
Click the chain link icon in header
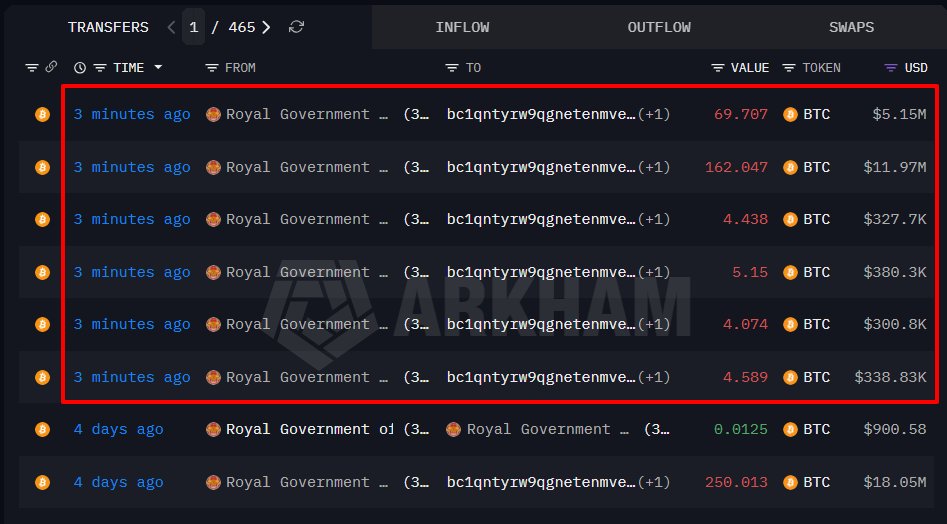pos(51,67)
